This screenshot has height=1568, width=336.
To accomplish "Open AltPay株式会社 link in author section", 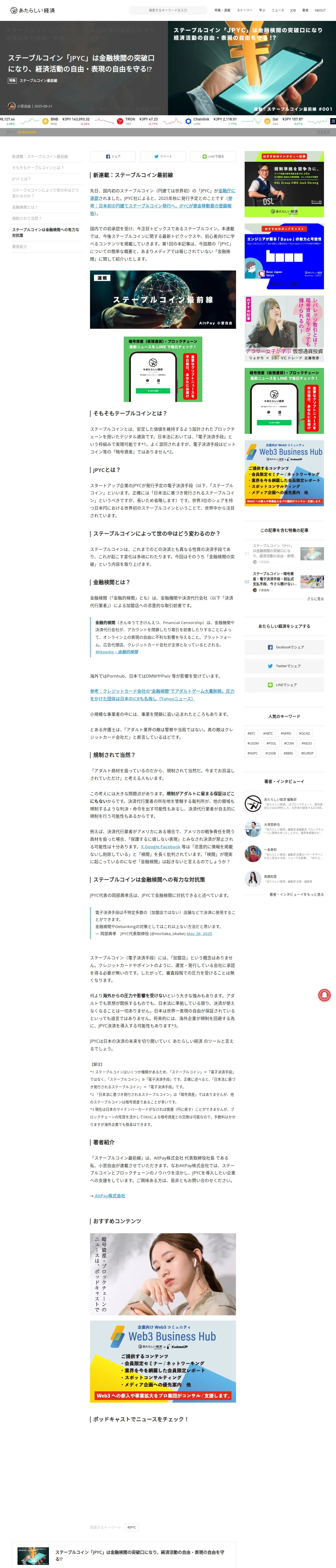I will [x=110, y=1196].
